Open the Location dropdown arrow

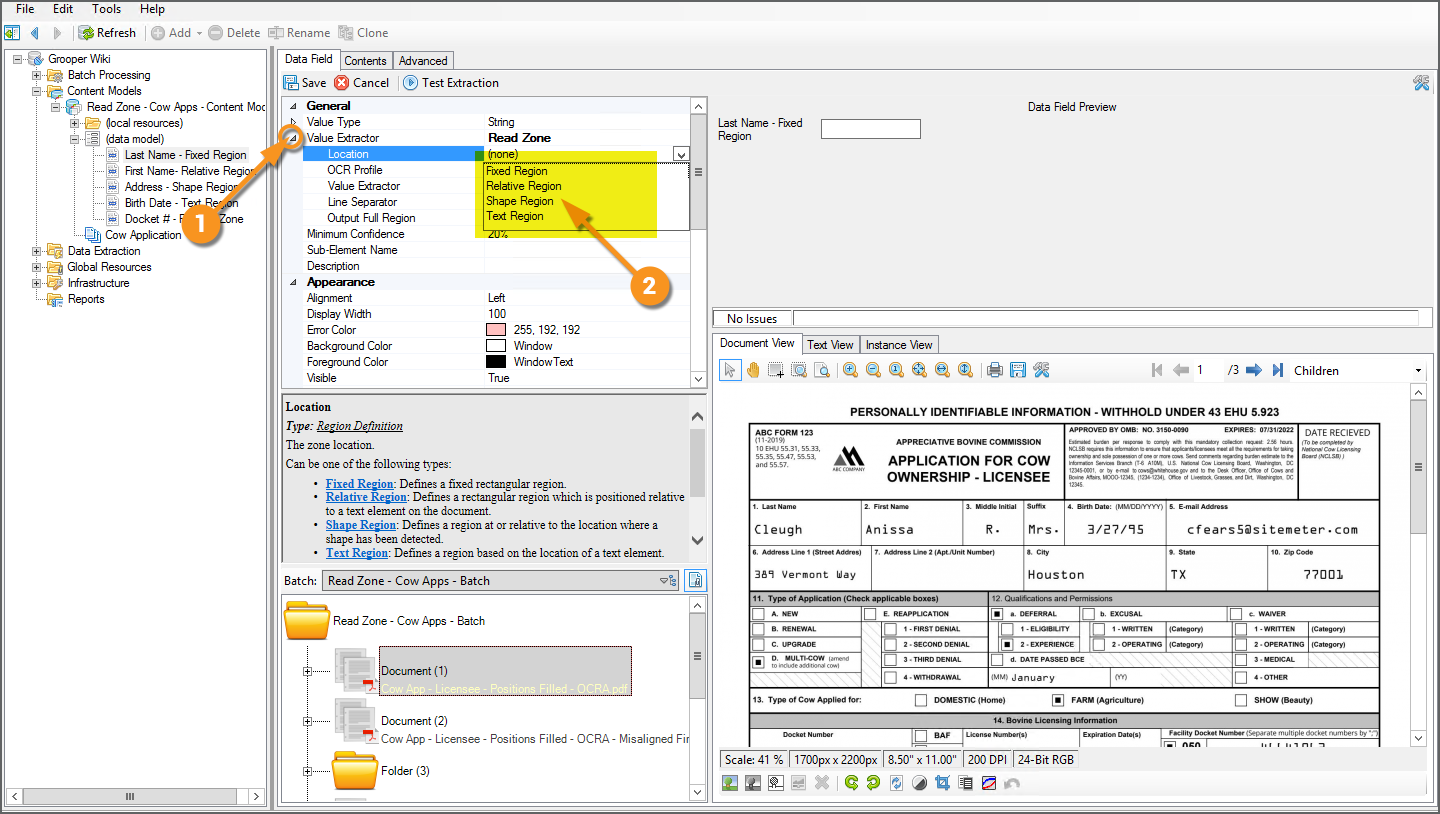681,154
